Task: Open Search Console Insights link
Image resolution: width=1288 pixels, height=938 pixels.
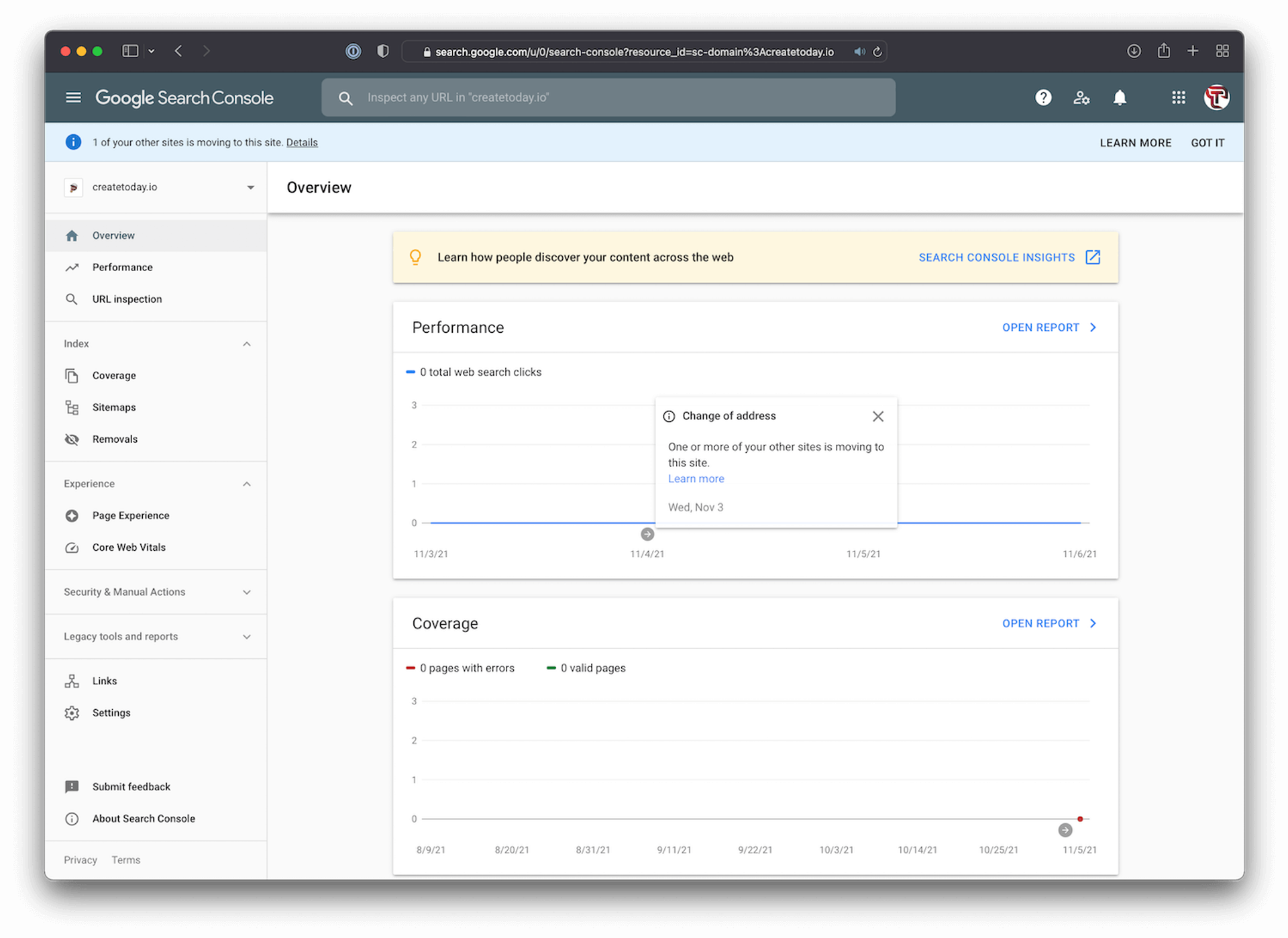Action: [1008, 258]
